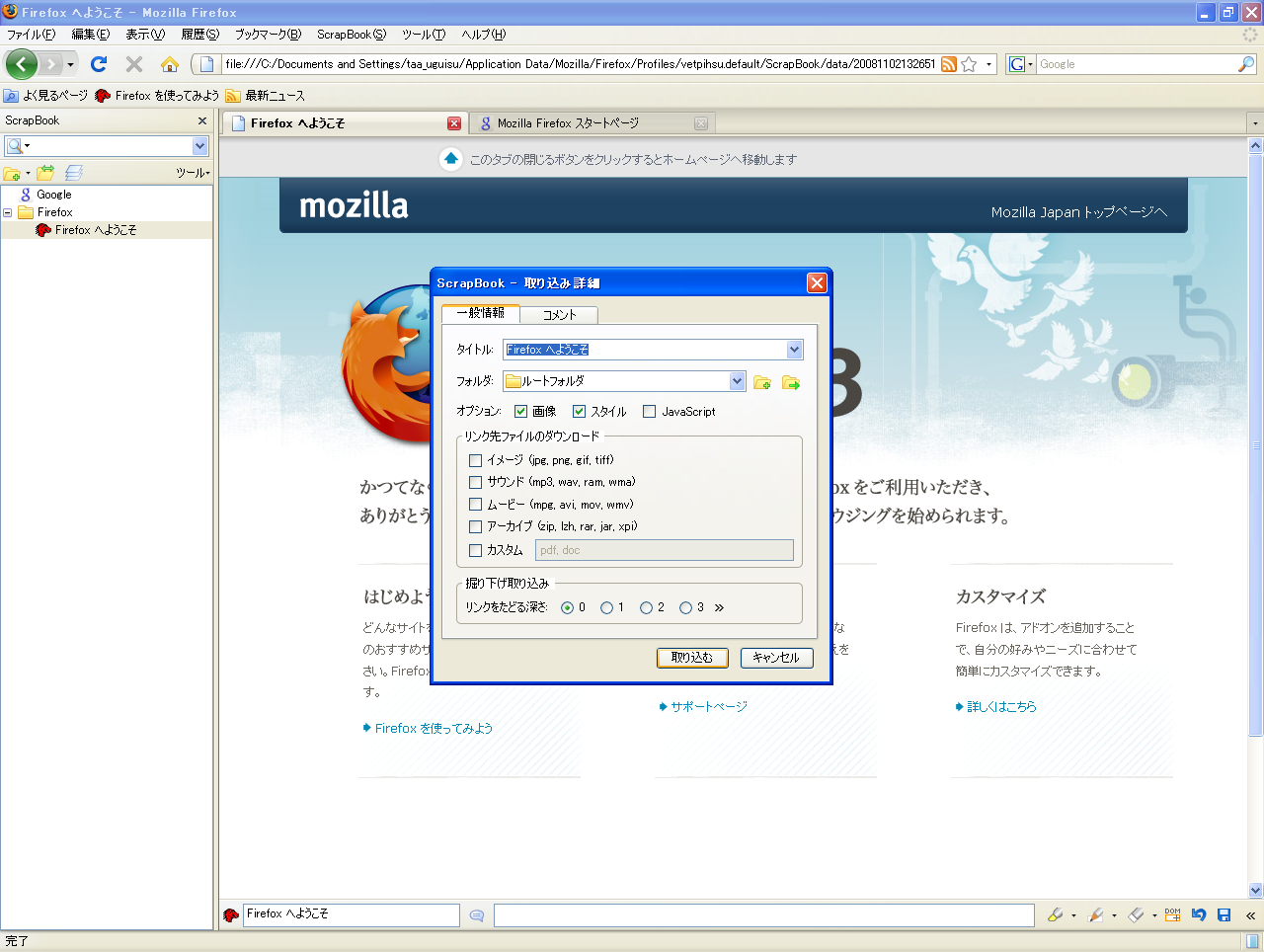The height and width of the screenshot is (952, 1264).
Task: Check the イメージ (jpg, png, gif, tiff) option
Action: 475,460
